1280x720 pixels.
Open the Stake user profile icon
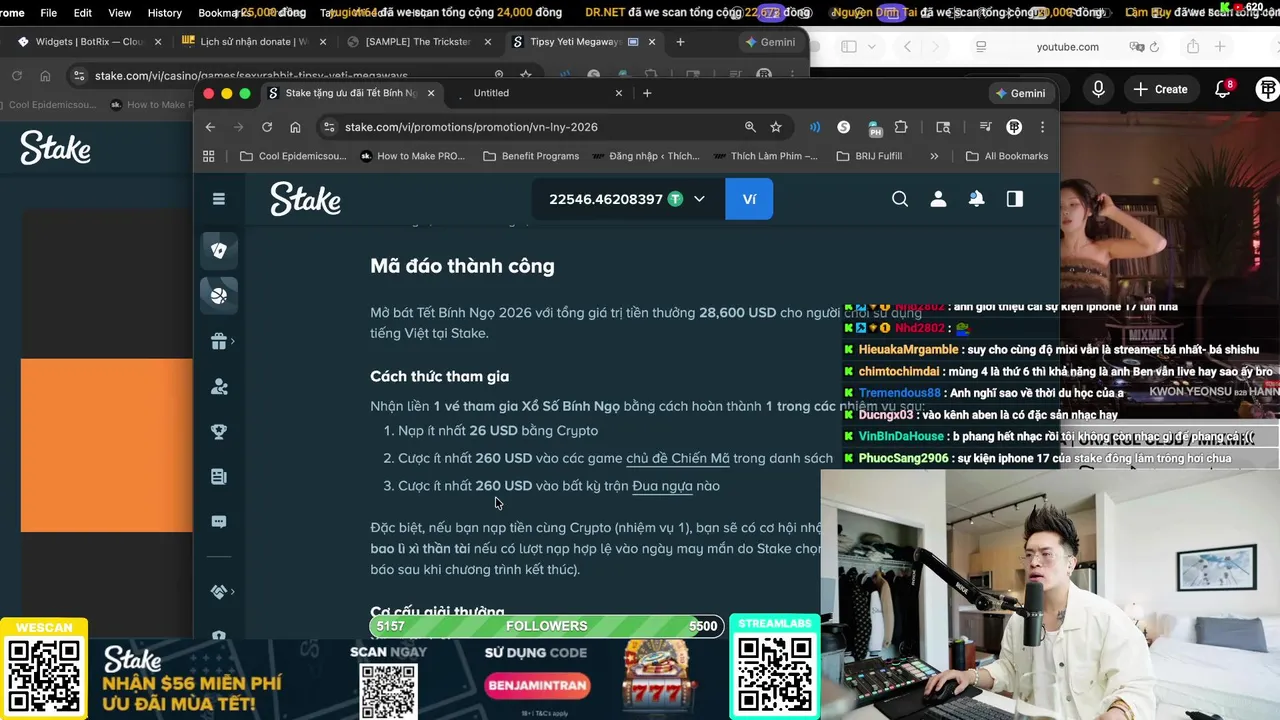(938, 199)
